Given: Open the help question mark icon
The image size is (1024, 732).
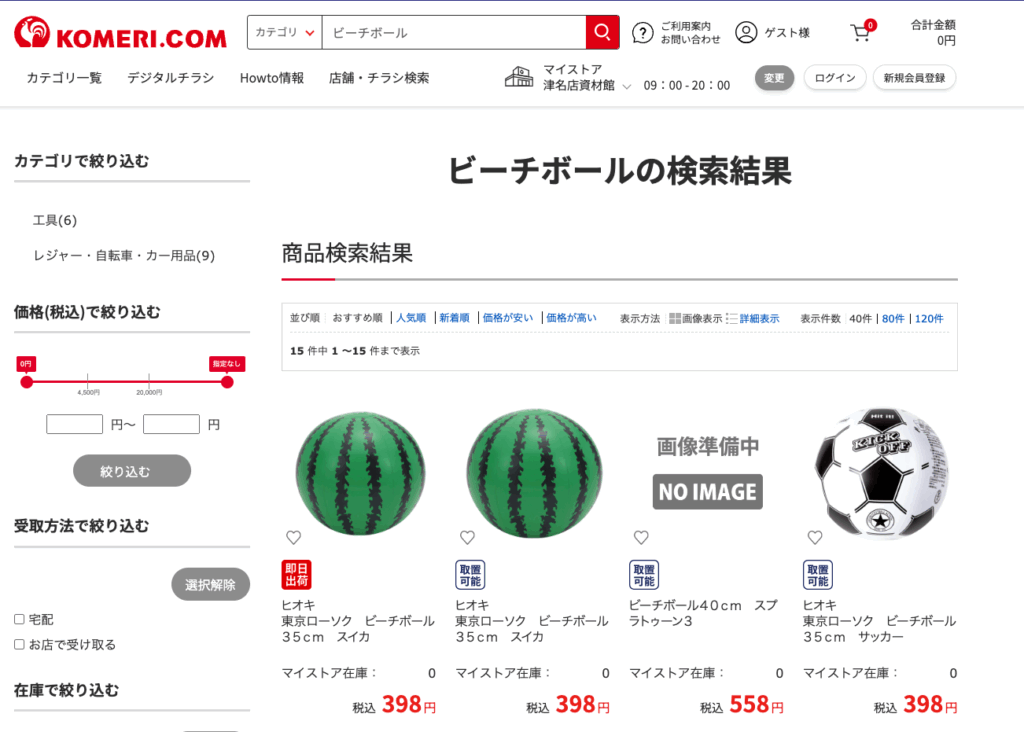Looking at the screenshot, I should click(643, 33).
